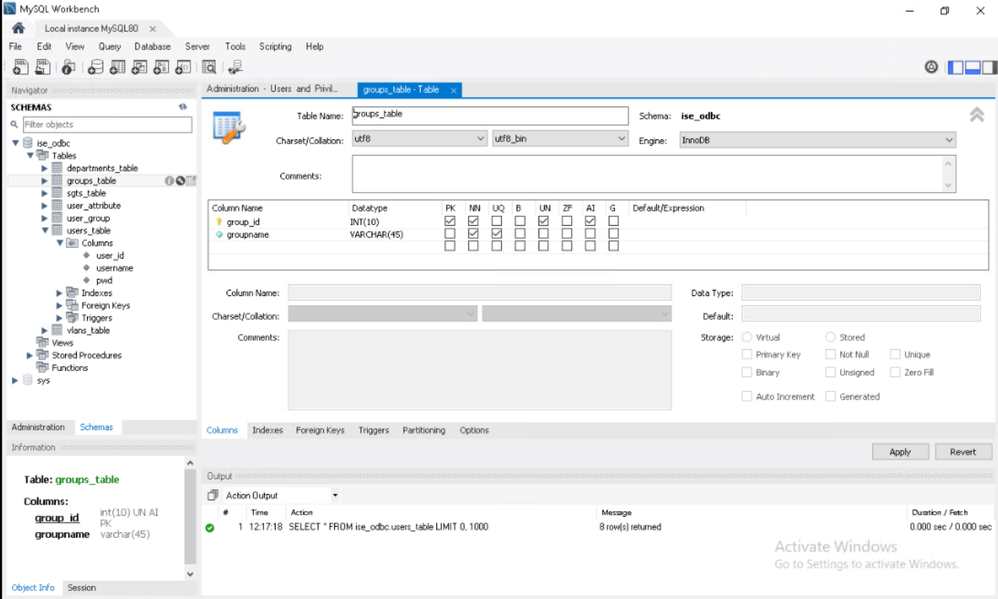Switch to the Indexes tab
The image size is (998, 599).
pos(267,430)
